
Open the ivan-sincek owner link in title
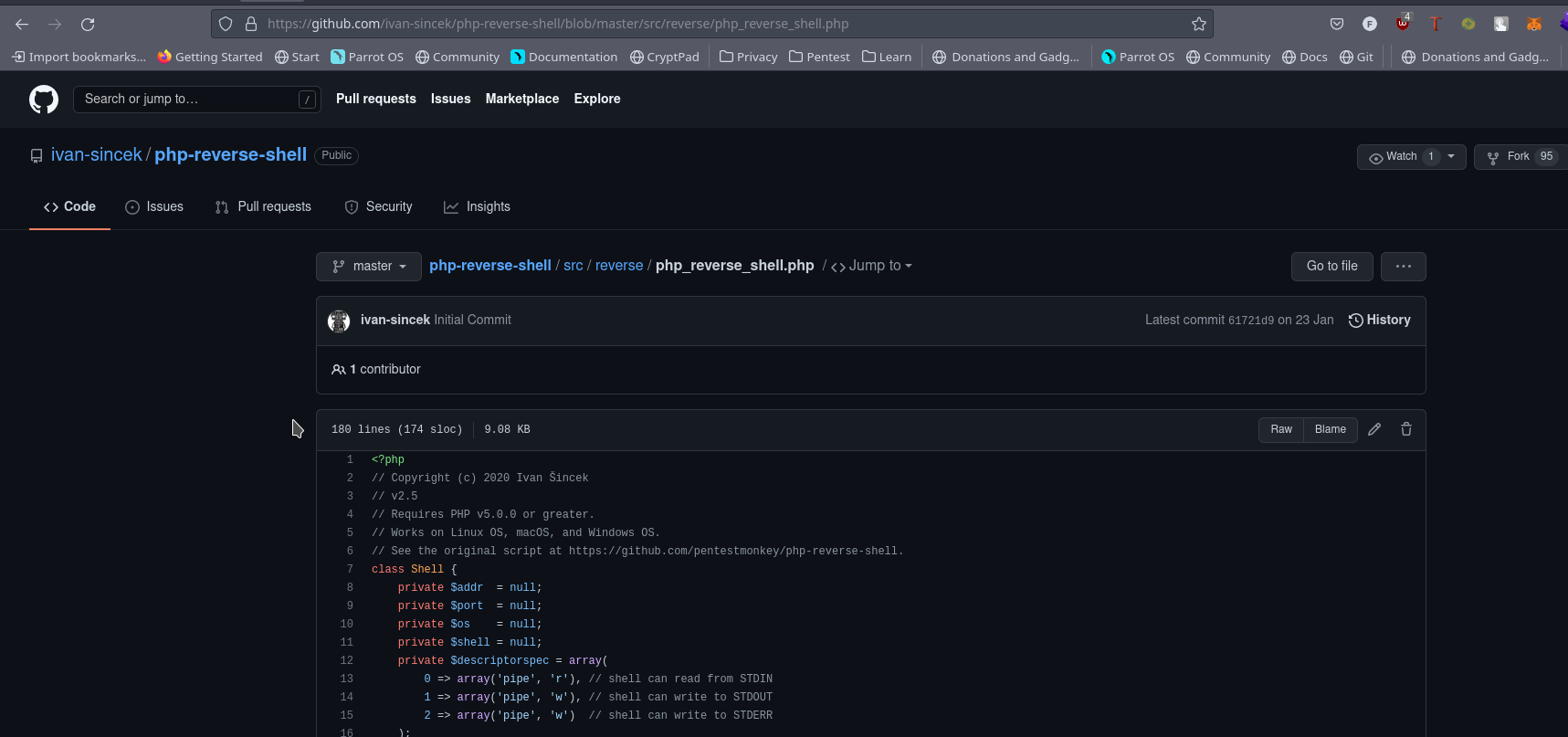point(97,155)
